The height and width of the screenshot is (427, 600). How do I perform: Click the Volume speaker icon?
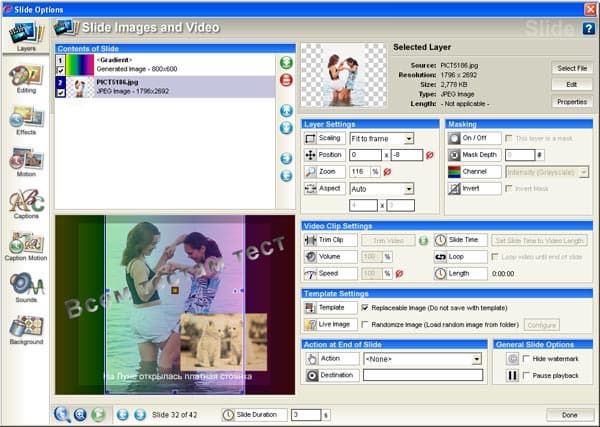pos(310,257)
